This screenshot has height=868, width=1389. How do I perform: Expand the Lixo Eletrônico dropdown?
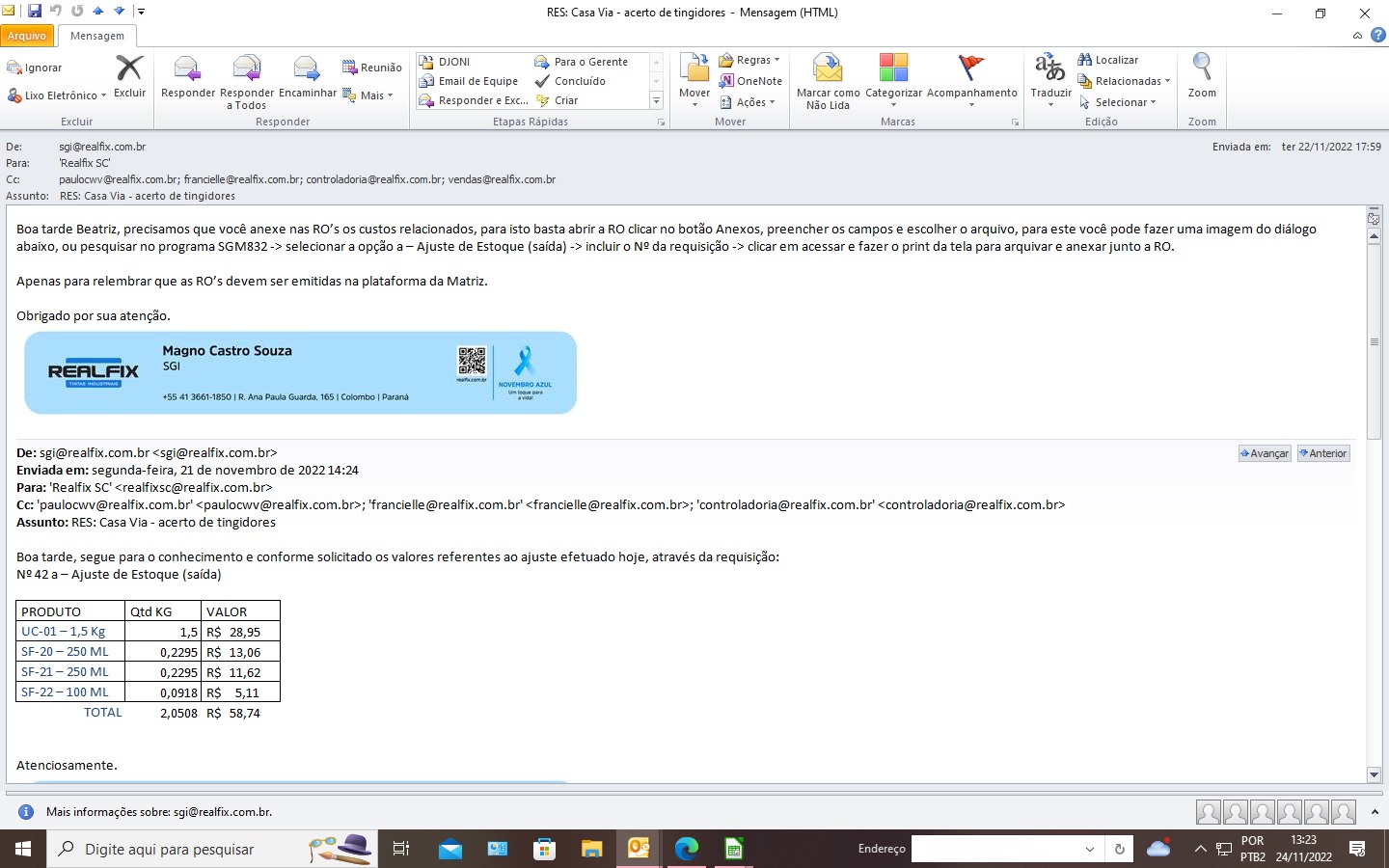(x=56, y=95)
